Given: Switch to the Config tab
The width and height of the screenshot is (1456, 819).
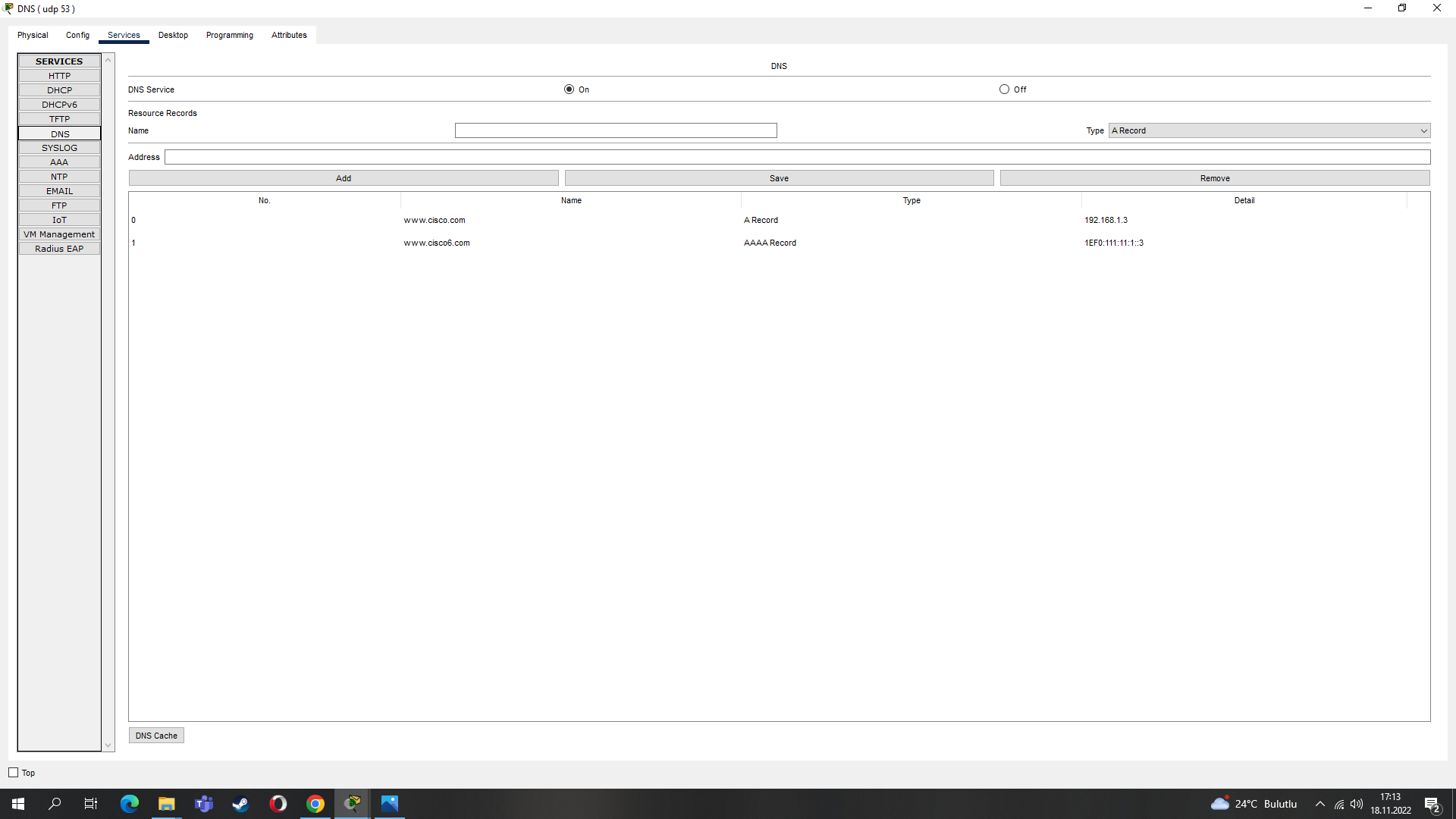Looking at the screenshot, I should click(77, 35).
